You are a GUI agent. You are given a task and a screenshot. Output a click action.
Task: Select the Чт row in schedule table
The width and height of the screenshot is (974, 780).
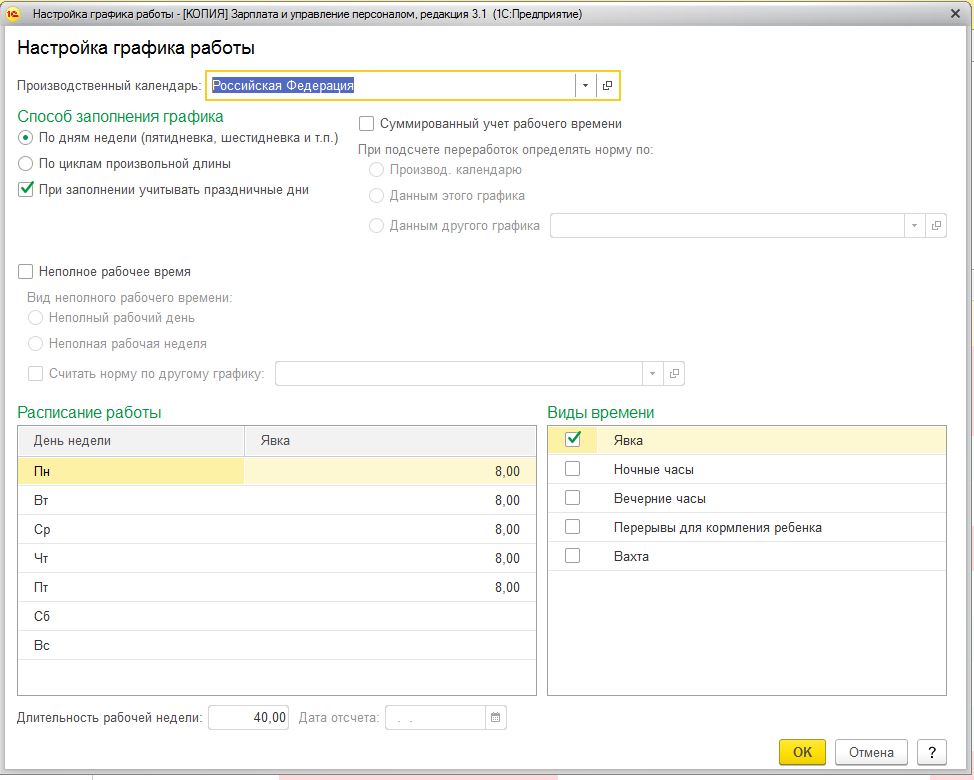[277, 558]
